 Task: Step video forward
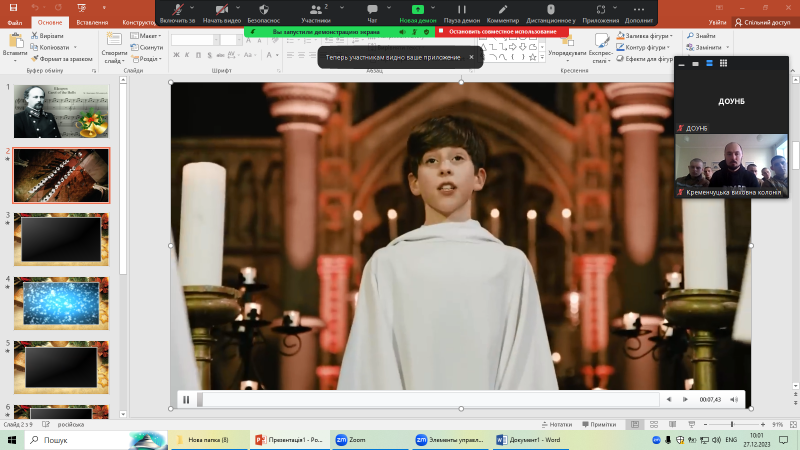point(685,399)
